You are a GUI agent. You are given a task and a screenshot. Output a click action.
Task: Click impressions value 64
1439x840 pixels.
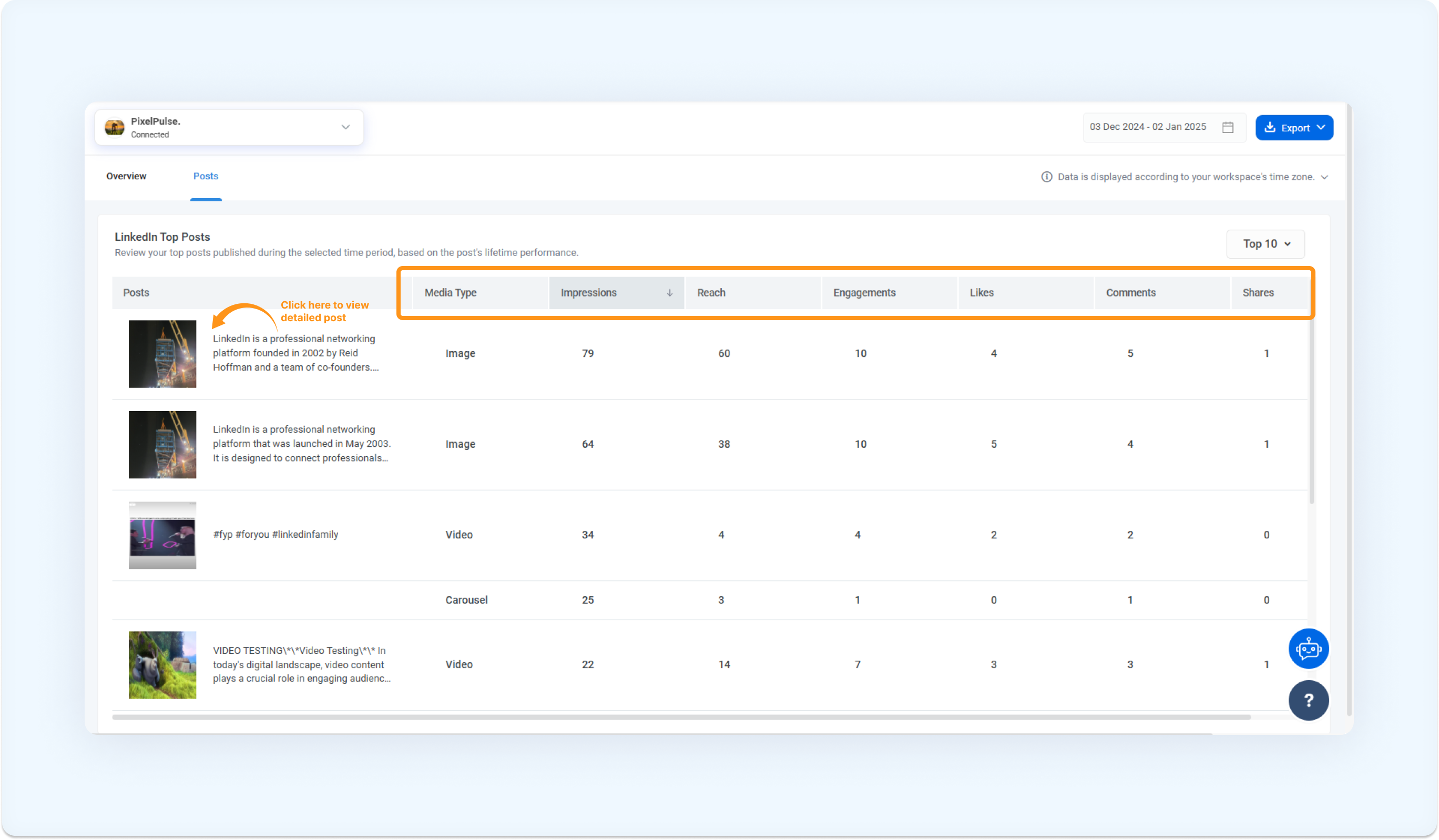click(x=588, y=444)
